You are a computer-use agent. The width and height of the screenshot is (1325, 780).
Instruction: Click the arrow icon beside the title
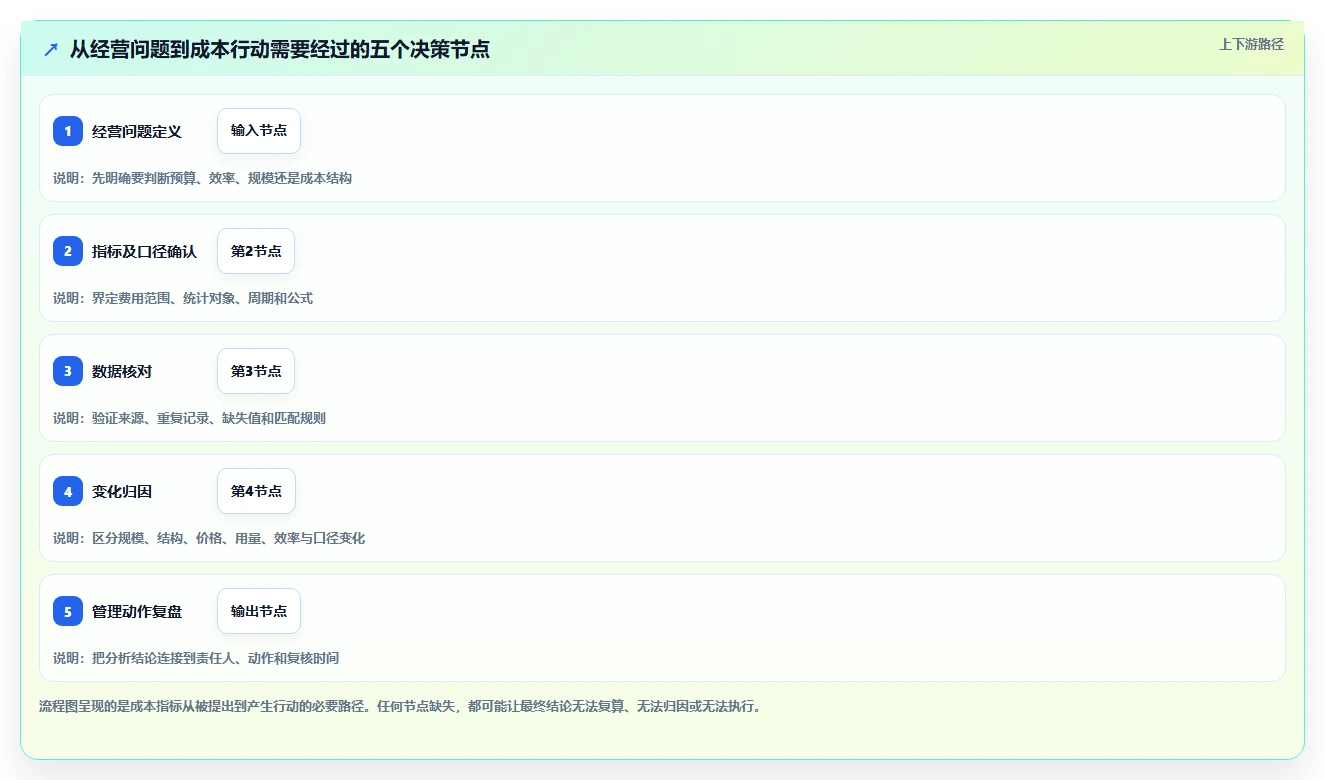point(51,50)
